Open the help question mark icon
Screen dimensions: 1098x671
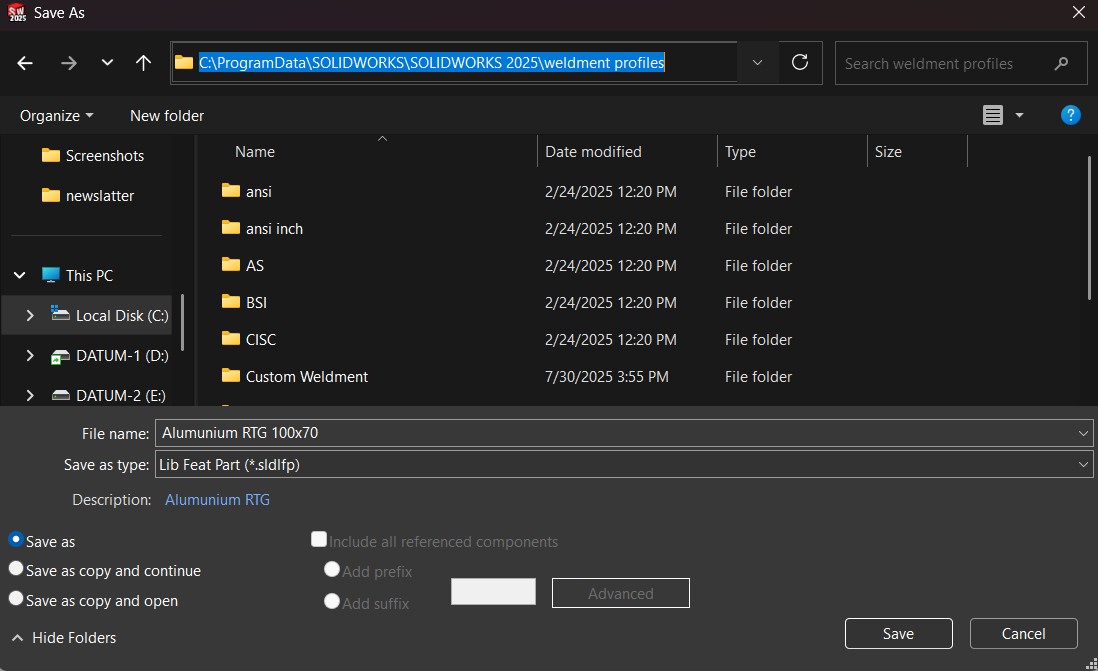coord(1070,115)
